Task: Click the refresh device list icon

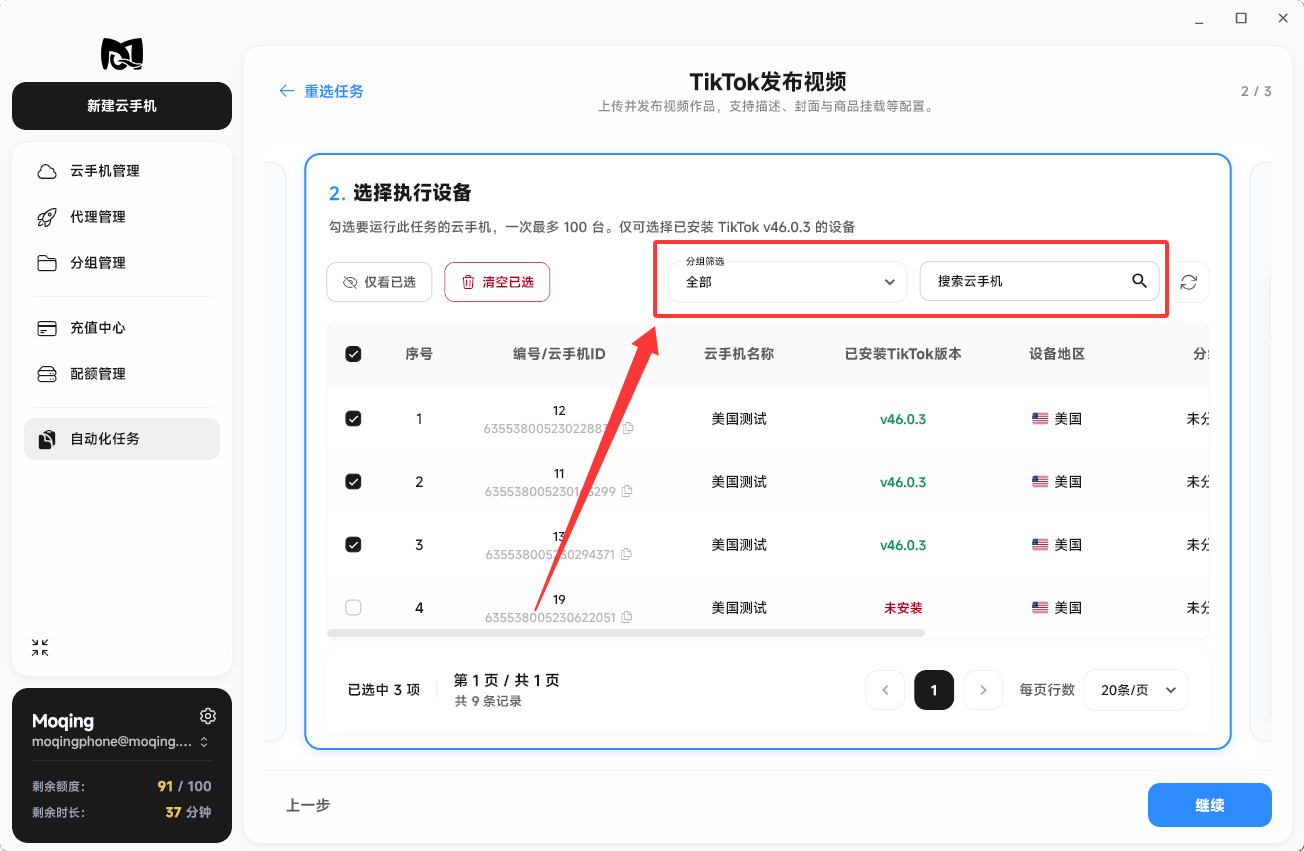Action: (1189, 282)
